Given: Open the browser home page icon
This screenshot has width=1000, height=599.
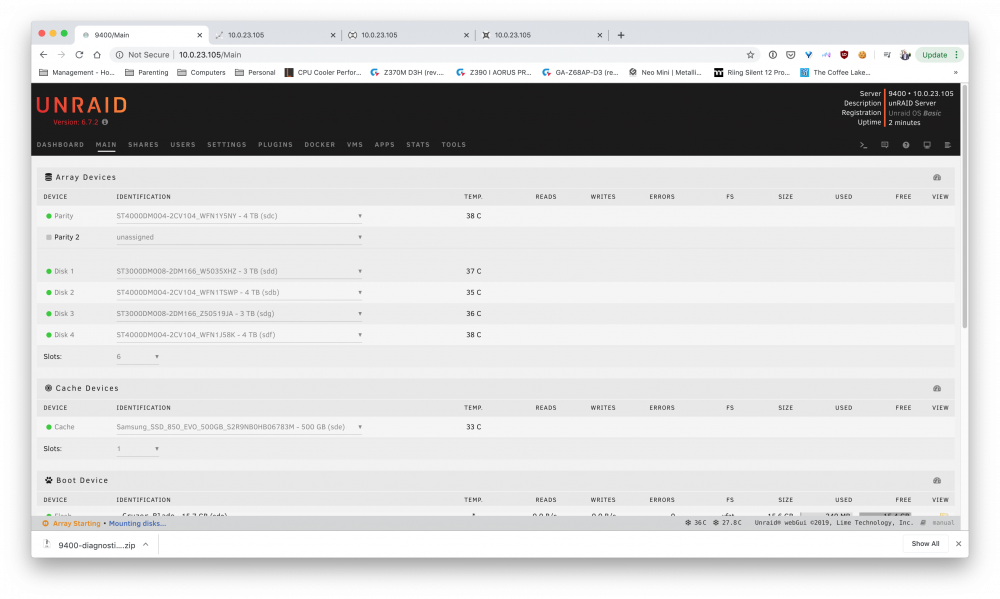Looking at the screenshot, I should click(97, 55).
